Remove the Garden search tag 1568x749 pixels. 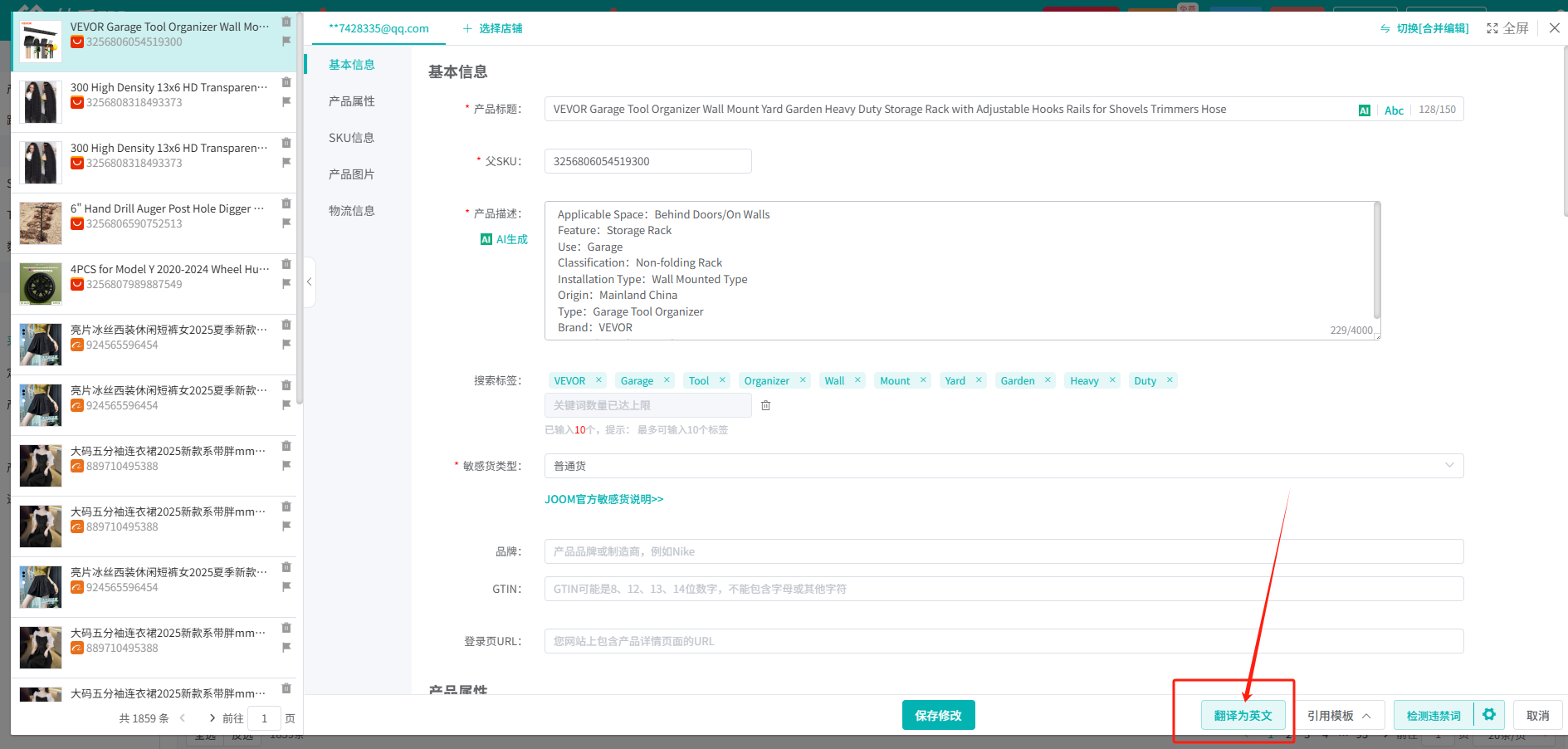[x=1048, y=379]
